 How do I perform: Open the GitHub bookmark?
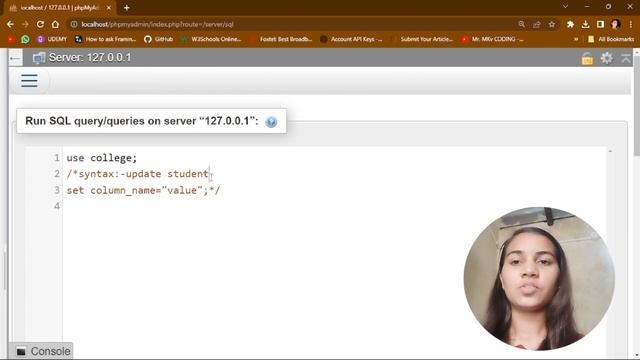click(159, 39)
